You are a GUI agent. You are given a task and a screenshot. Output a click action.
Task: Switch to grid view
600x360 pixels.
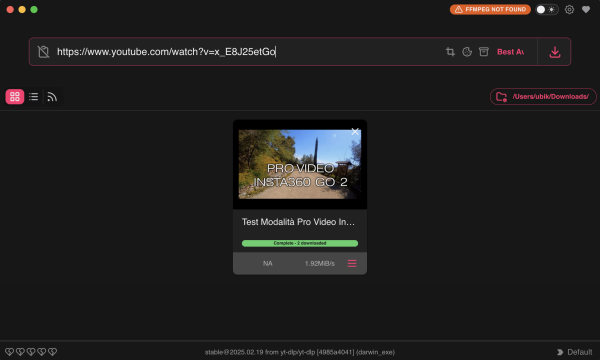click(15, 97)
